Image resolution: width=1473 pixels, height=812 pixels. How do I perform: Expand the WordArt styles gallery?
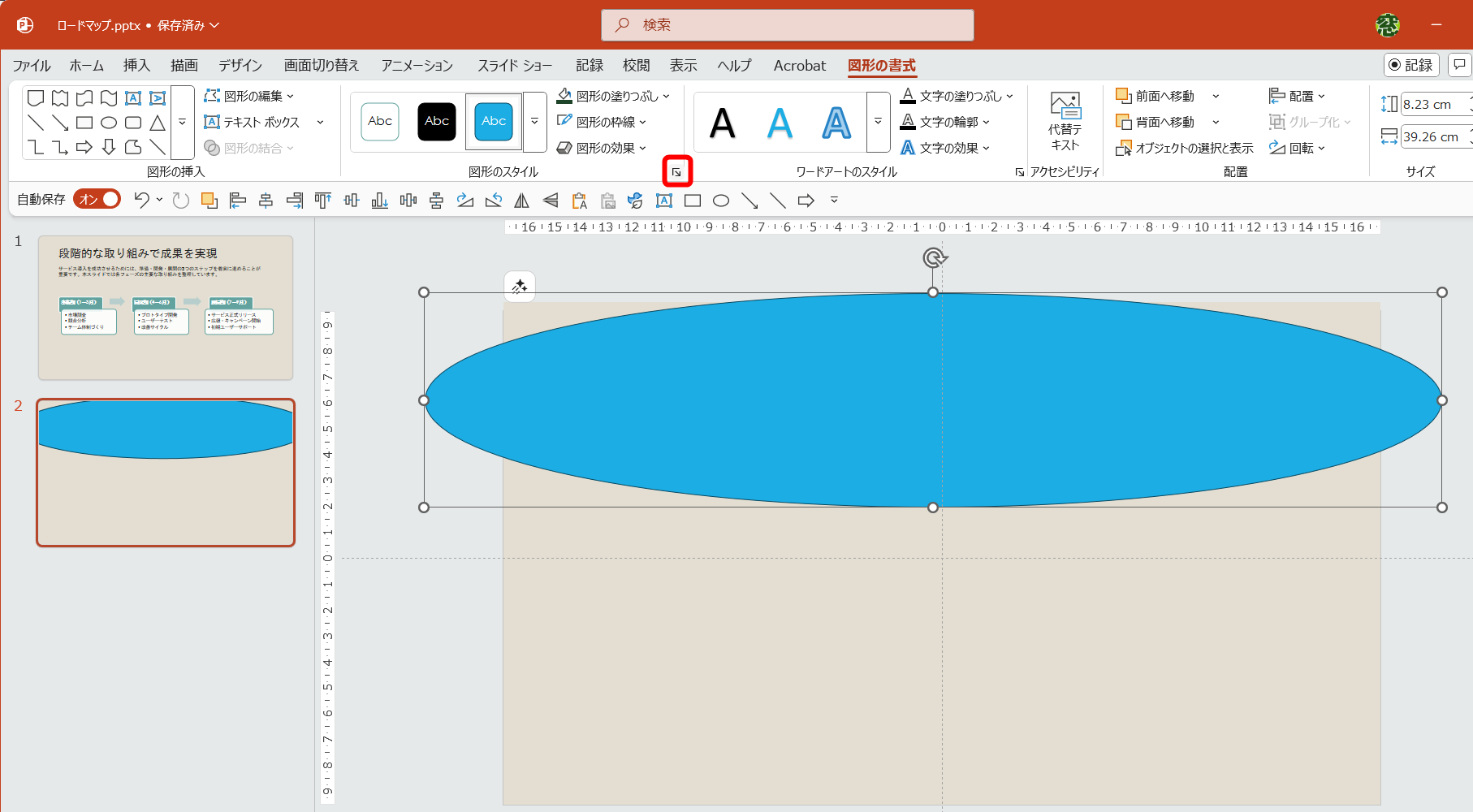[879, 122]
